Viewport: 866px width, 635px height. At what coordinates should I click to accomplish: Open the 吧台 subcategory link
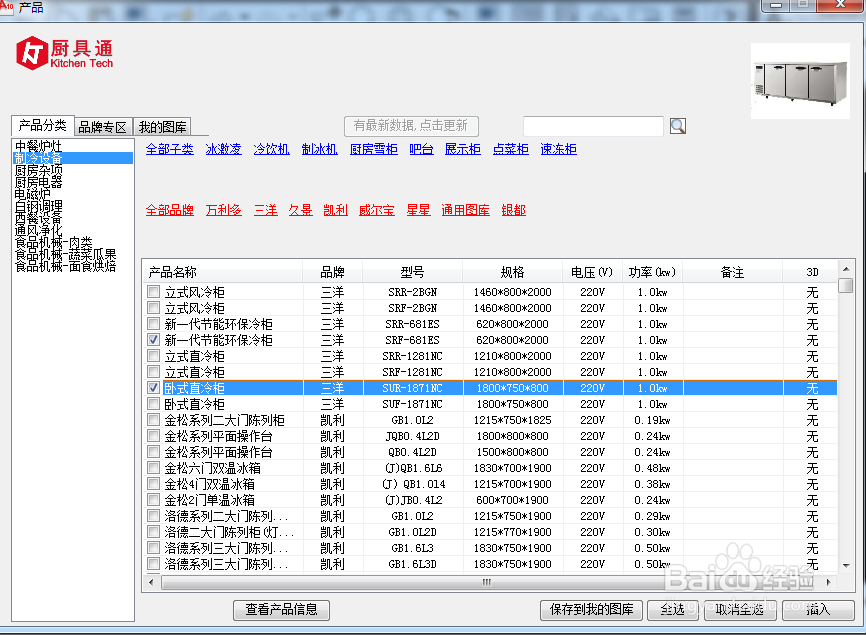[421, 149]
